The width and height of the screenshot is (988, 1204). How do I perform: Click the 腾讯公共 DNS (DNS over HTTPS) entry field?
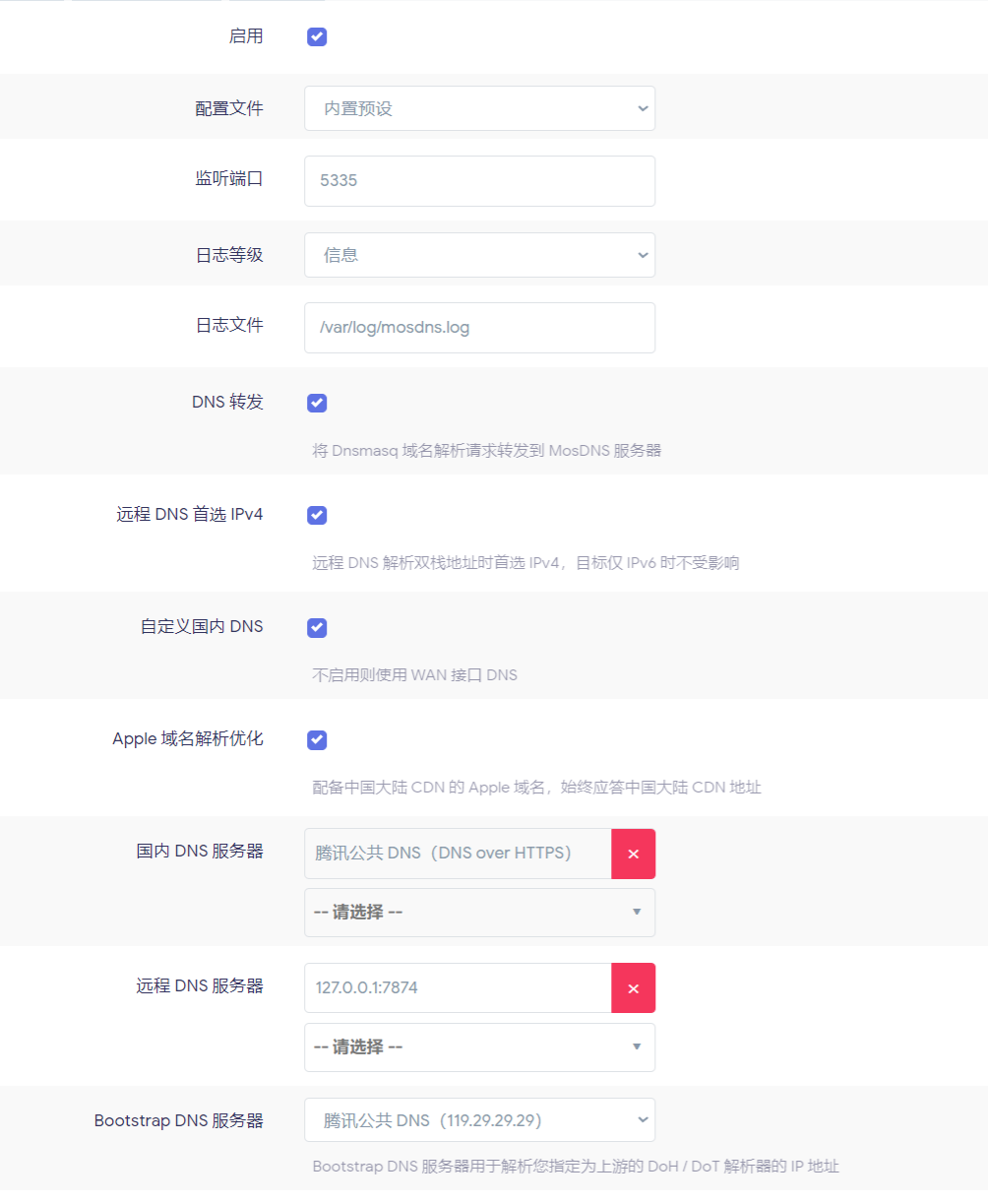point(458,854)
